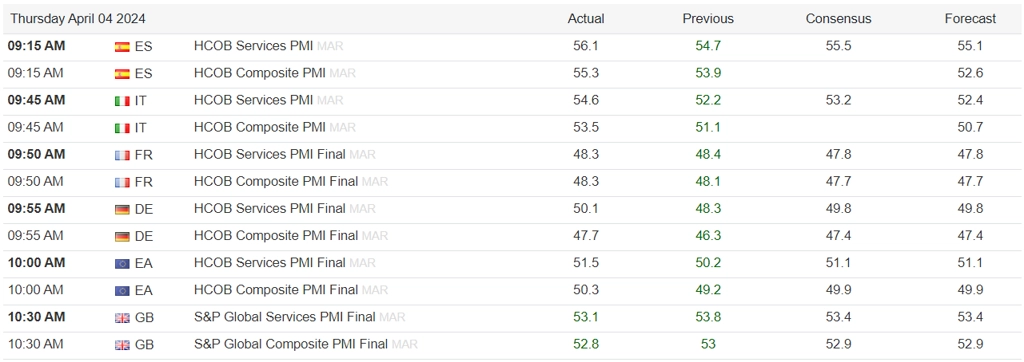This screenshot has height=362, width=1024.
Task: Open Germany HCOB Composite PMI Final event
Action: point(276,236)
